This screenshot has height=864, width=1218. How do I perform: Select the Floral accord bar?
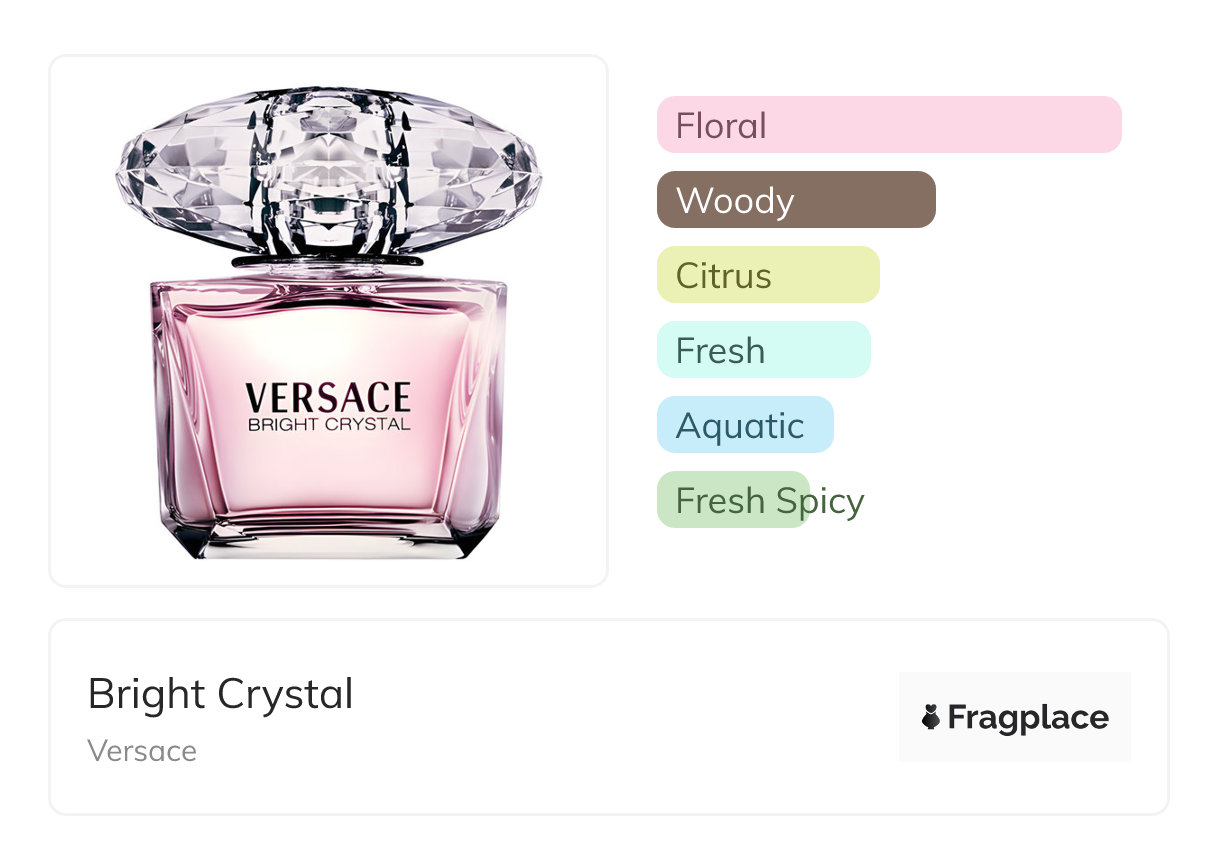pos(888,125)
